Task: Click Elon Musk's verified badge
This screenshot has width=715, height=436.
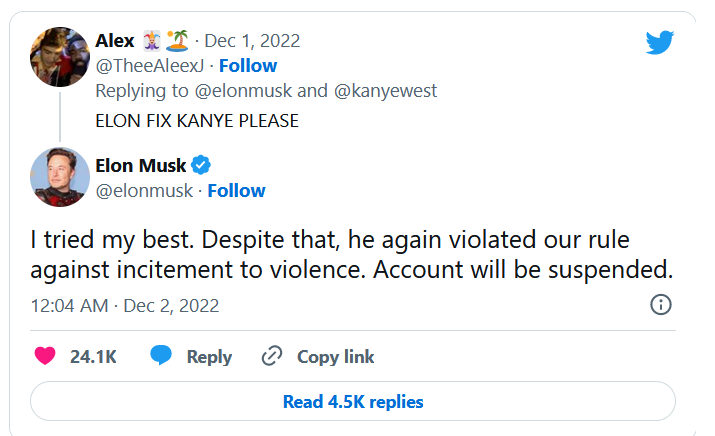Action: [x=201, y=165]
